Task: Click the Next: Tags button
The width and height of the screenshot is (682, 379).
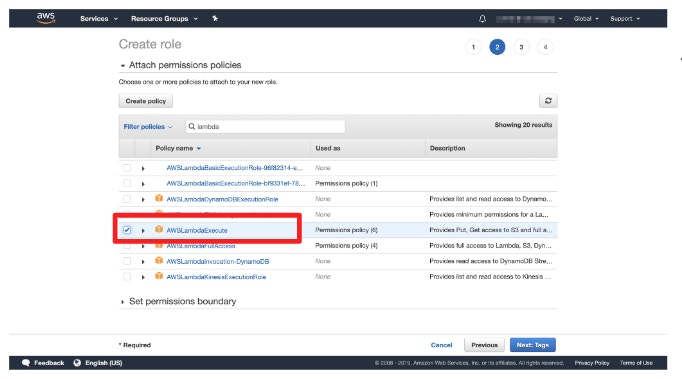Action: 533,345
